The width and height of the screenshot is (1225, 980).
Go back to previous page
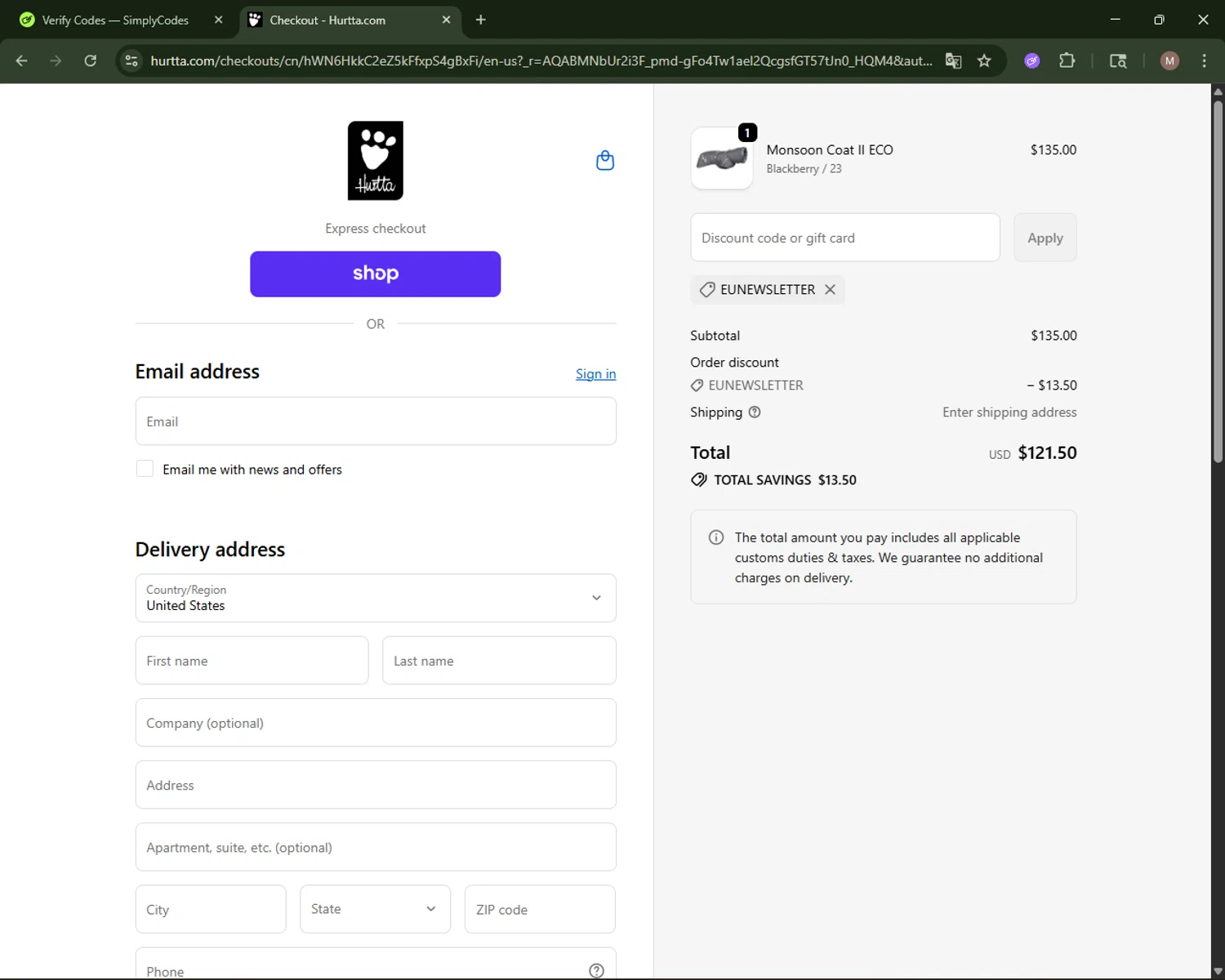coord(22,60)
